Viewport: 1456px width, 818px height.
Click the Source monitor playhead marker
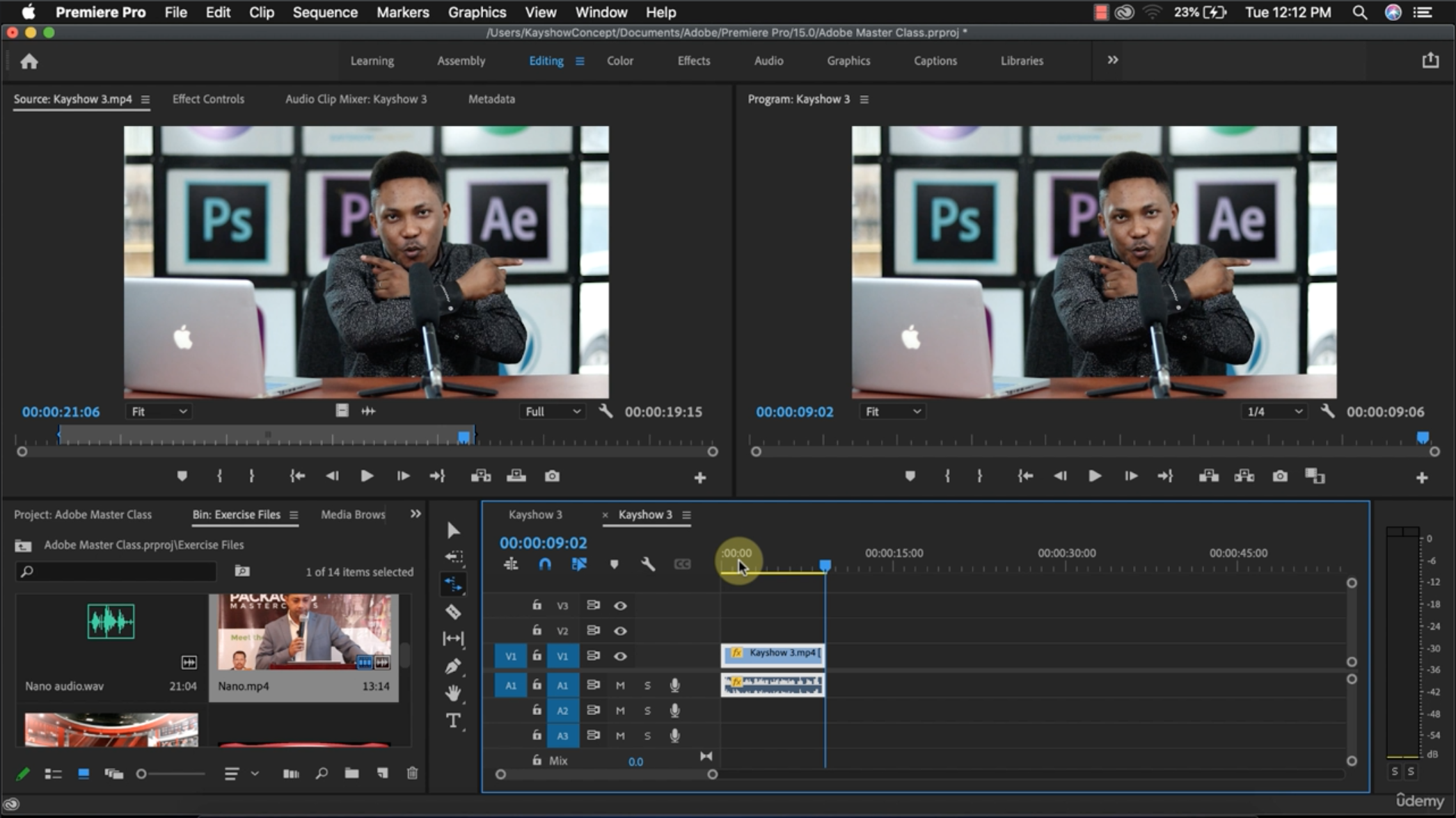click(464, 438)
